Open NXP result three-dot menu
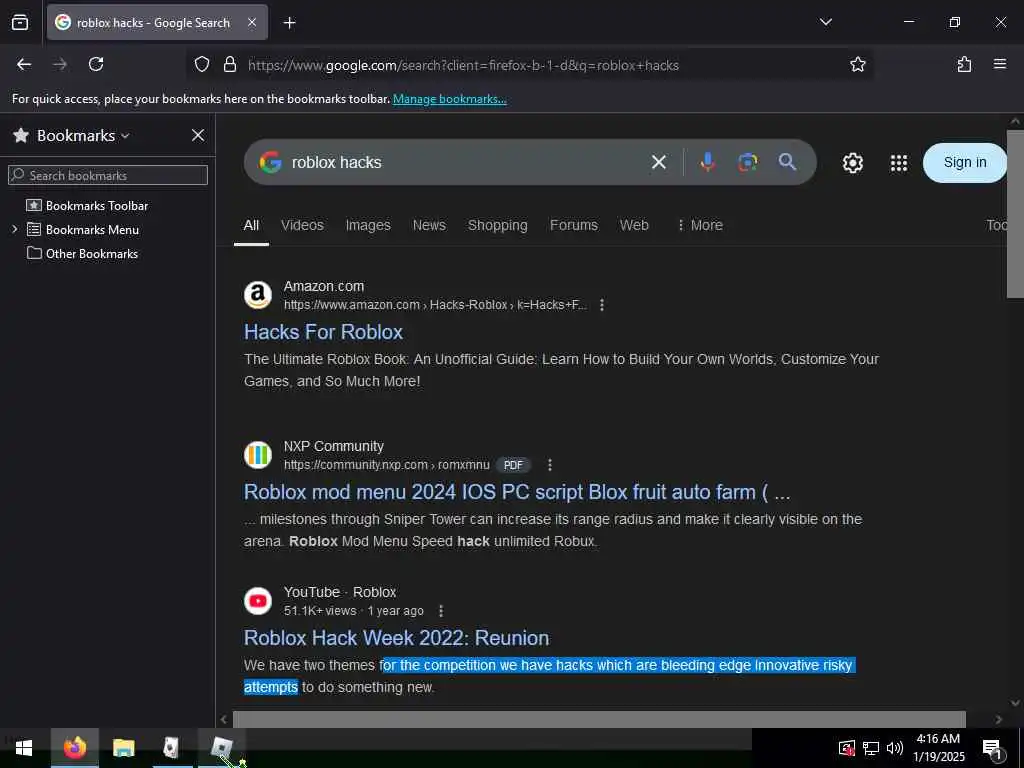Image resolution: width=1024 pixels, height=768 pixels. (549, 465)
